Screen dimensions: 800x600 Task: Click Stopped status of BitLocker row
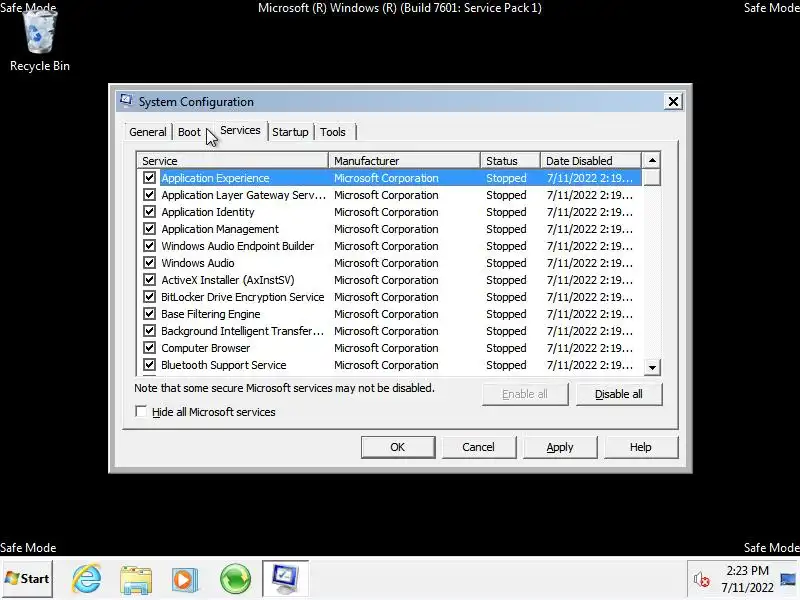tap(506, 297)
